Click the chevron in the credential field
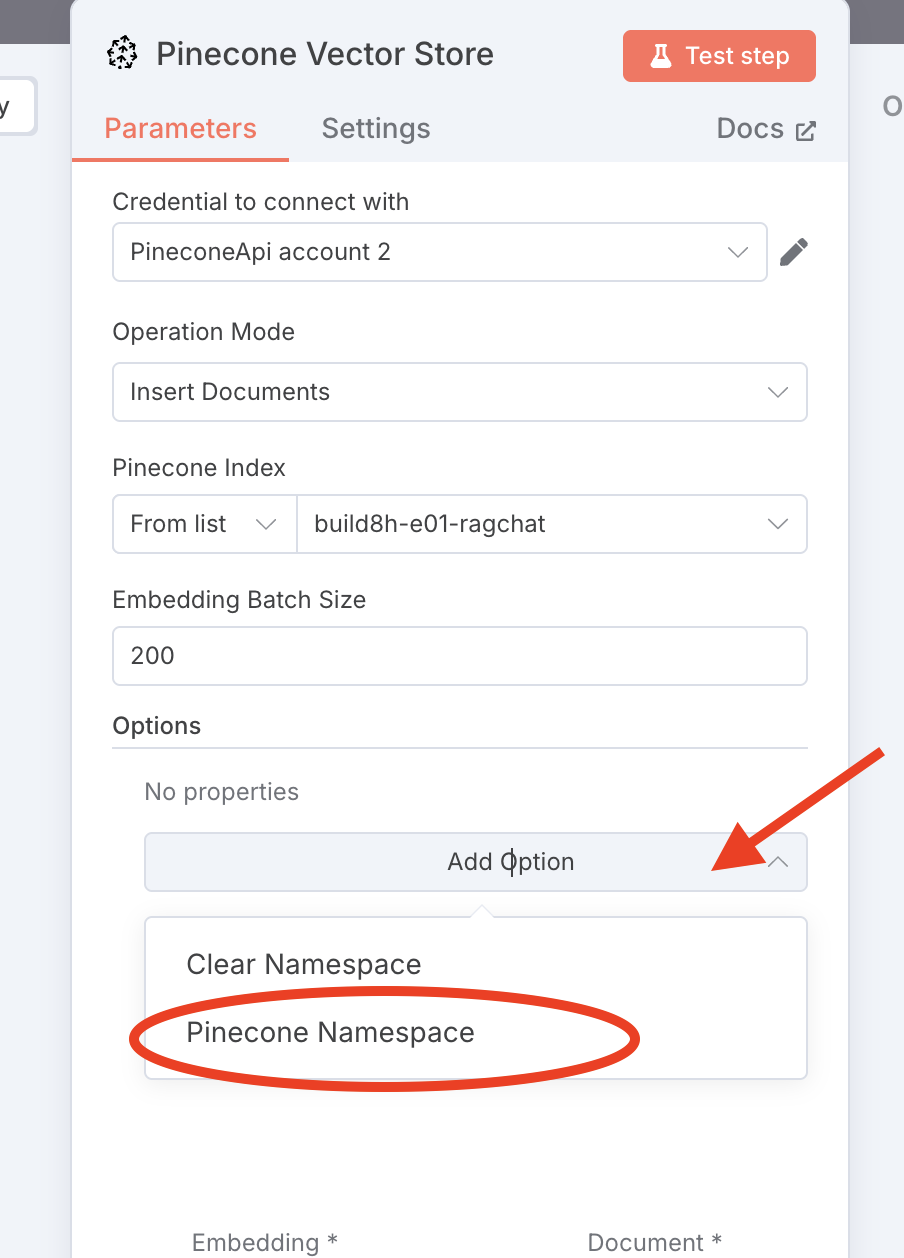 pyautogui.click(x=738, y=252)
